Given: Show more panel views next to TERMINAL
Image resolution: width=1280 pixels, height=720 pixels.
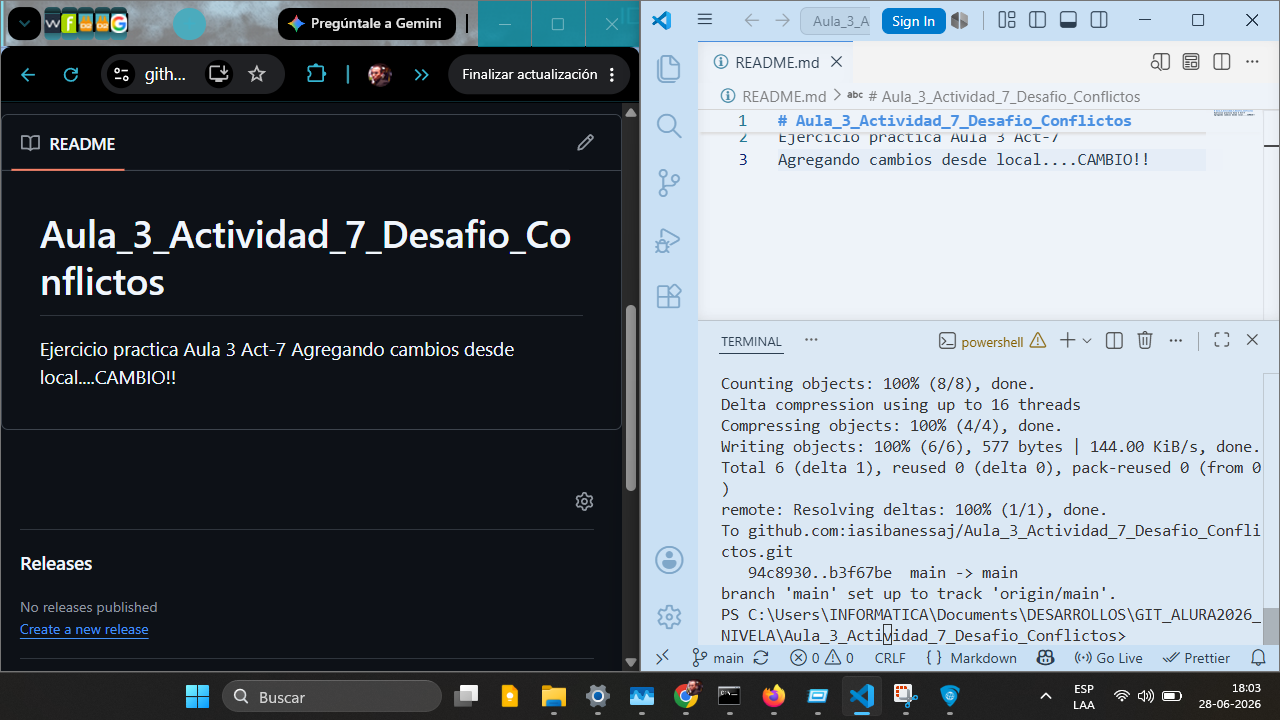Looking at the screenshot, I should (811, 340).
